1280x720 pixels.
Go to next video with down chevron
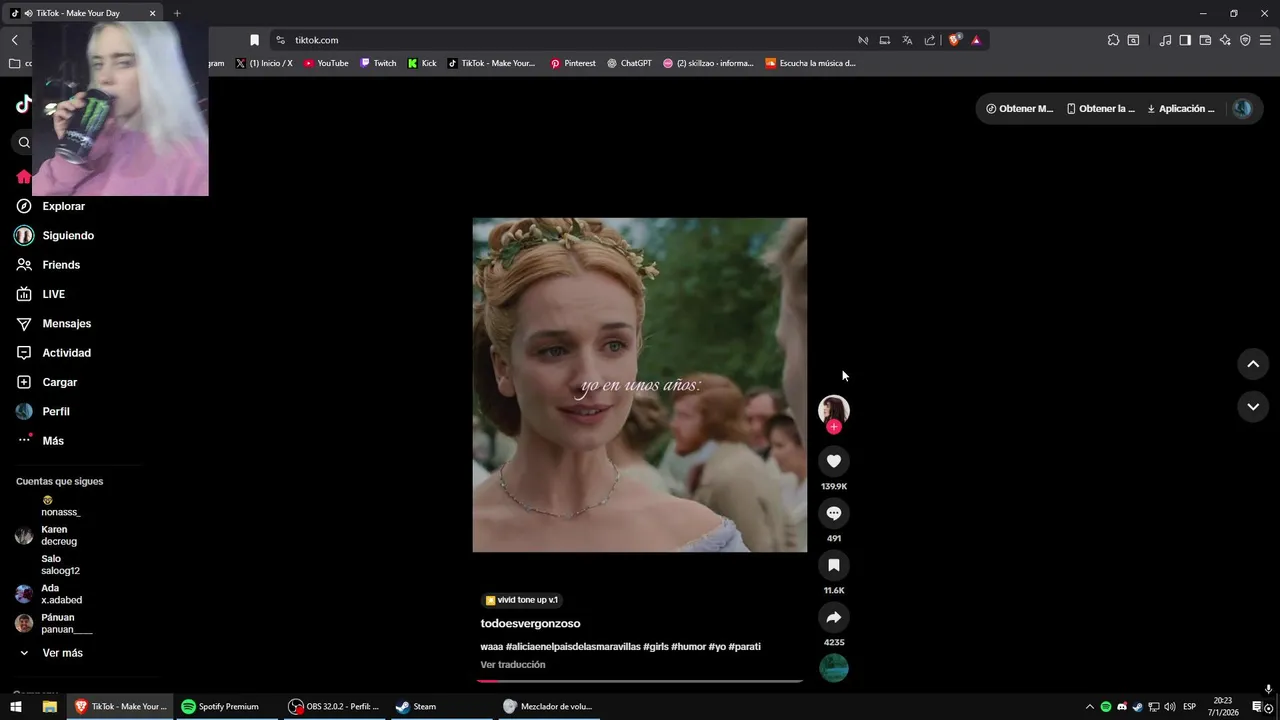click(x=1253, y=407)
